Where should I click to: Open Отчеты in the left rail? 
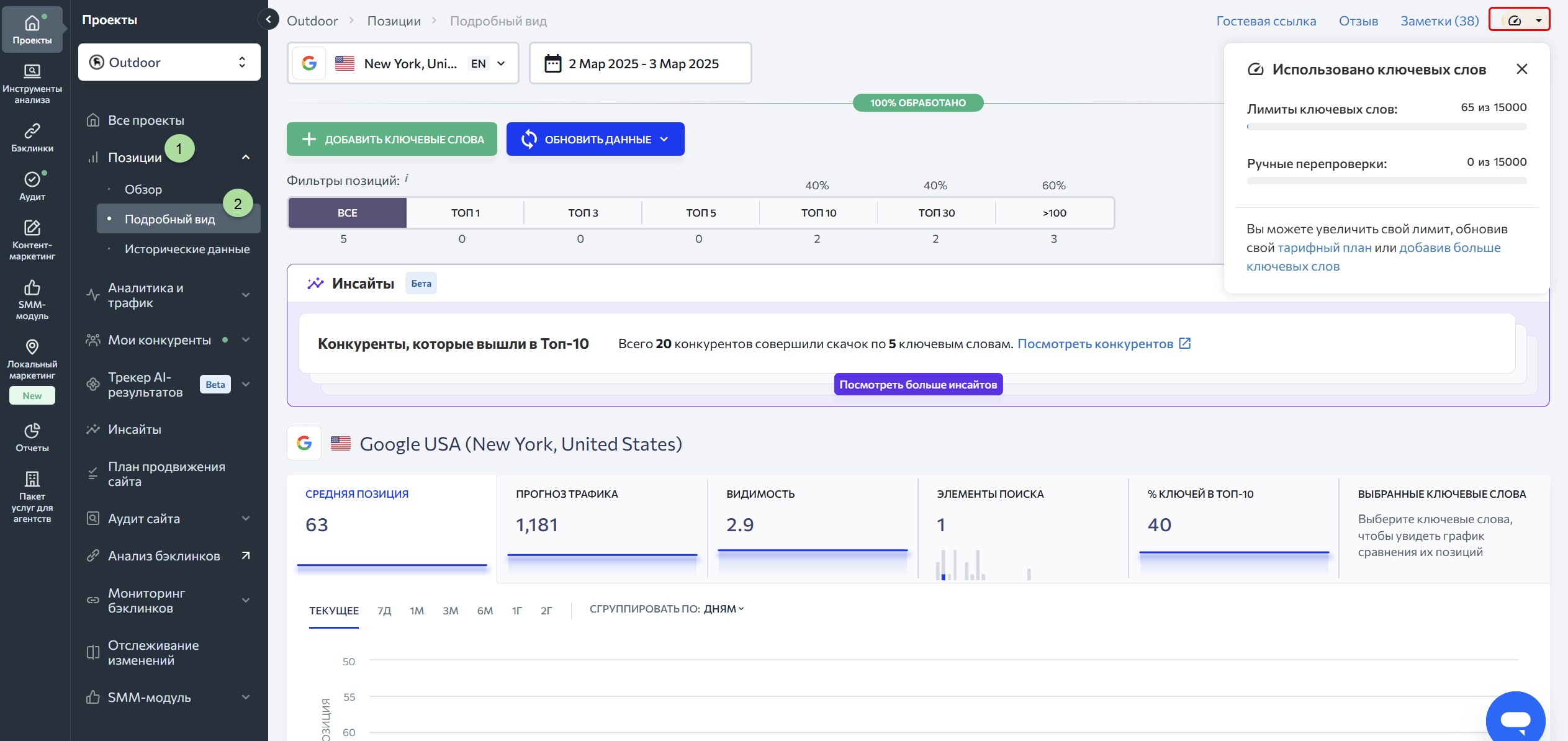point(32,438)
